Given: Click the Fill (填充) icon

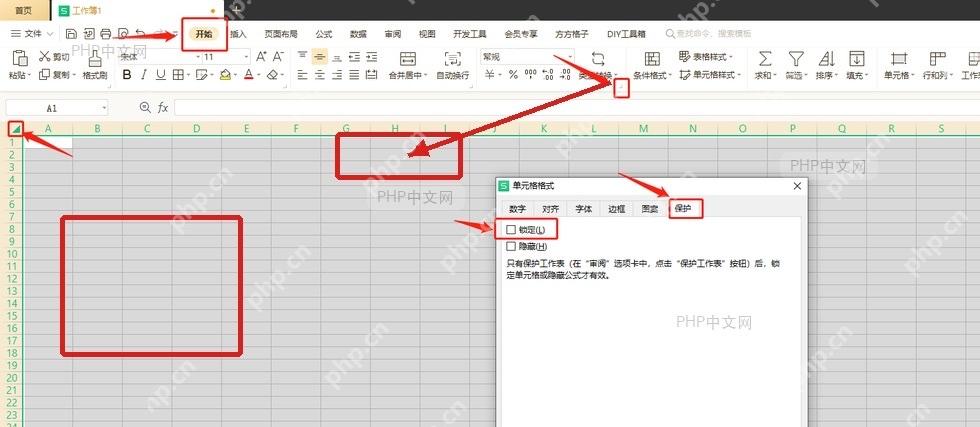Looking at the screenshot, I should (x=856, y=59).
